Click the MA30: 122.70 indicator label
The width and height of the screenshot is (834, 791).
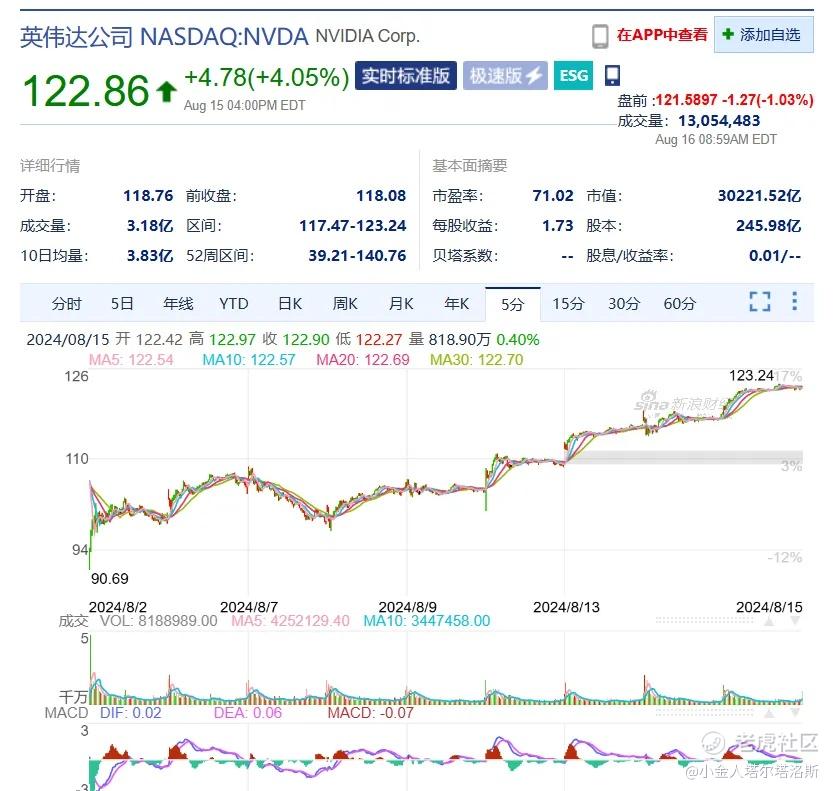[x=477, y=360]
